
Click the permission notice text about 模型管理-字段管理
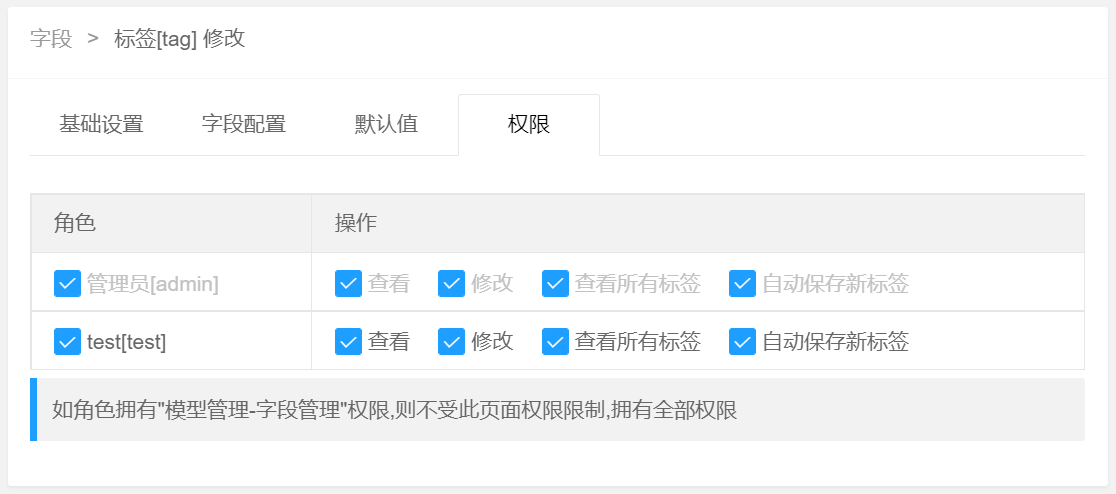pos(394,410)
